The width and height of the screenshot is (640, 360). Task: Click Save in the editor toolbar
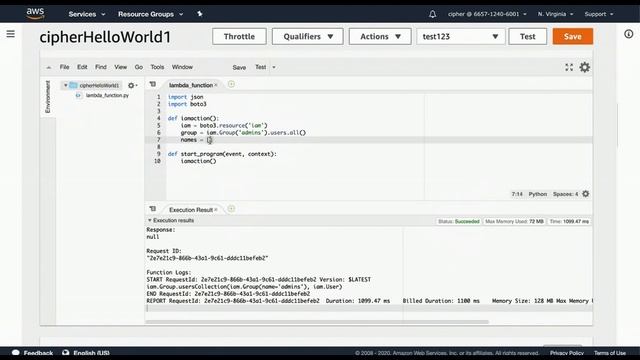coord(239,67)
